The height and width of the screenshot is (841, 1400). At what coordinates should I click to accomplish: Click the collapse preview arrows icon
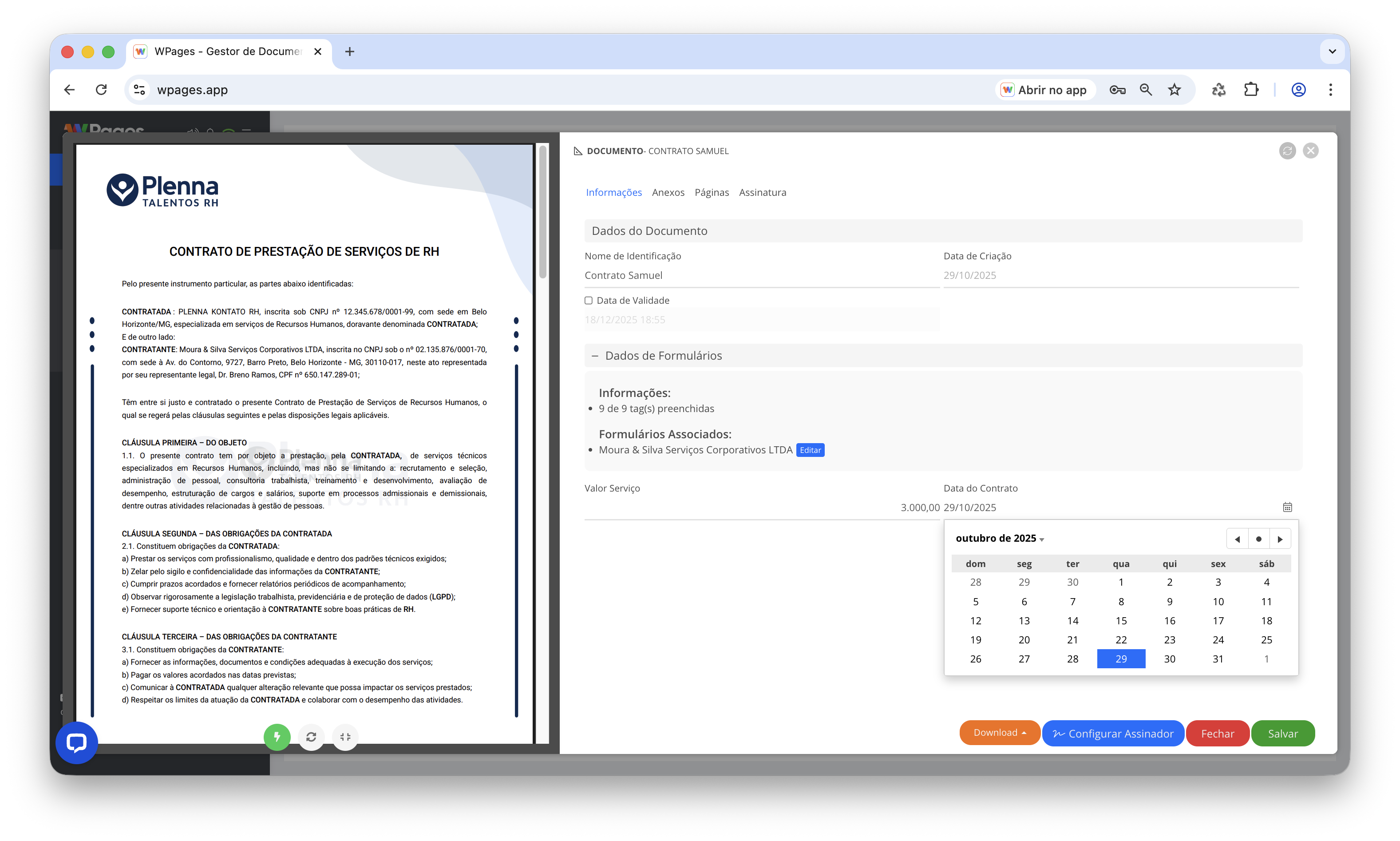point(345,736)
